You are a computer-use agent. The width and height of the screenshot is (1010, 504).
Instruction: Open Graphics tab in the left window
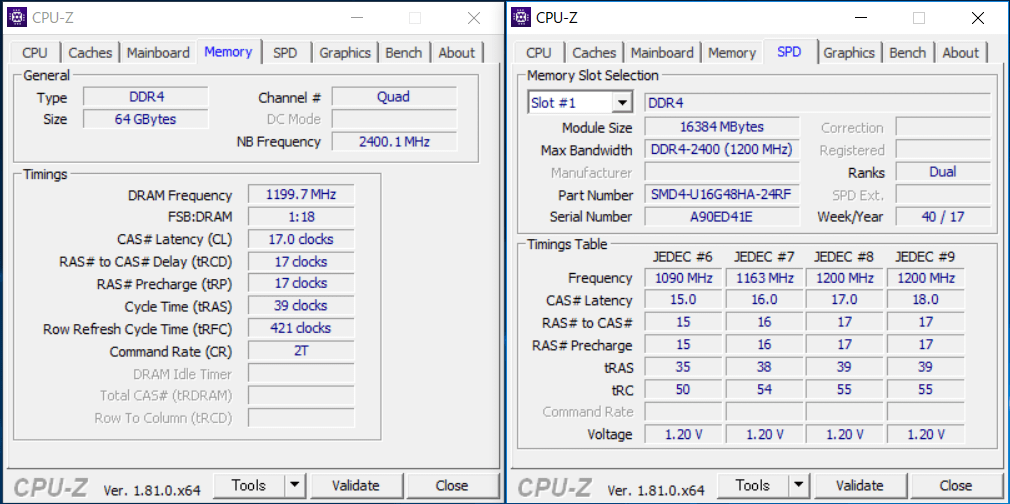345,53
